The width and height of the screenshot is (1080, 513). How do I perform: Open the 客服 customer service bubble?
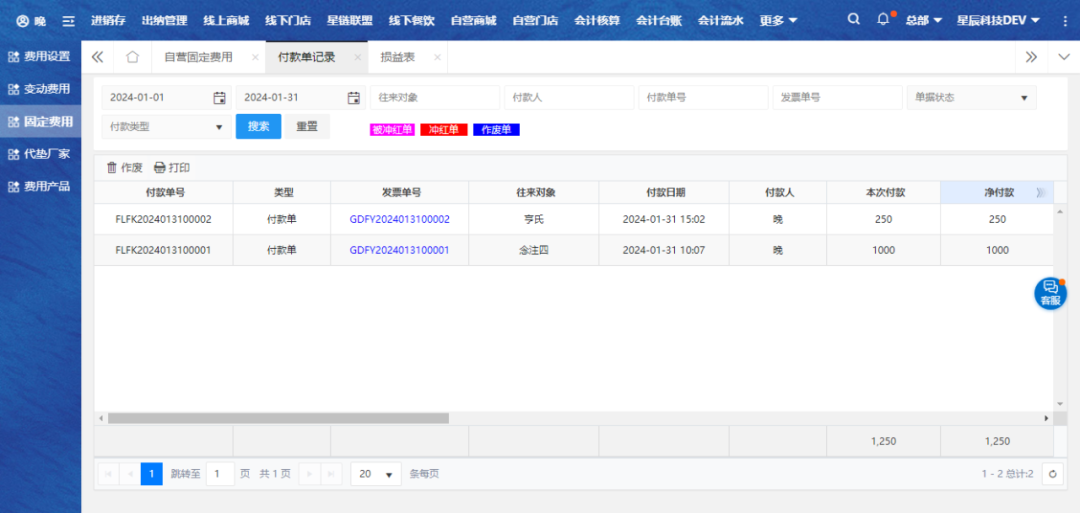click(1050, 293)
